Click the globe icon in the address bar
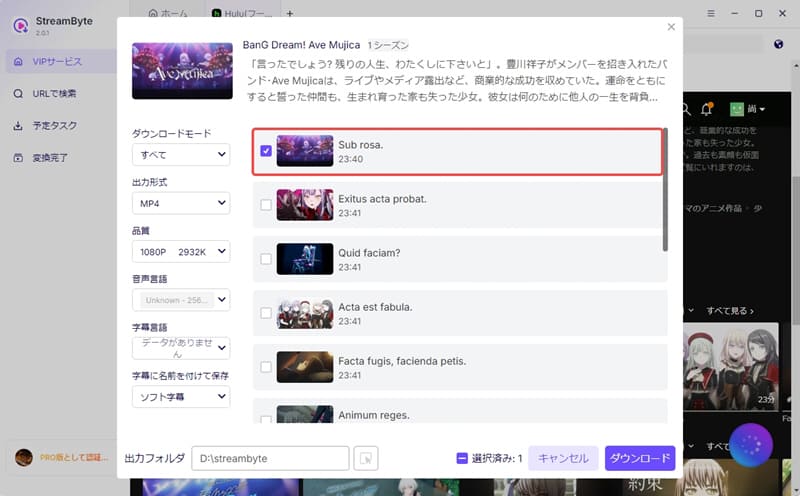 tap(778, 44)
